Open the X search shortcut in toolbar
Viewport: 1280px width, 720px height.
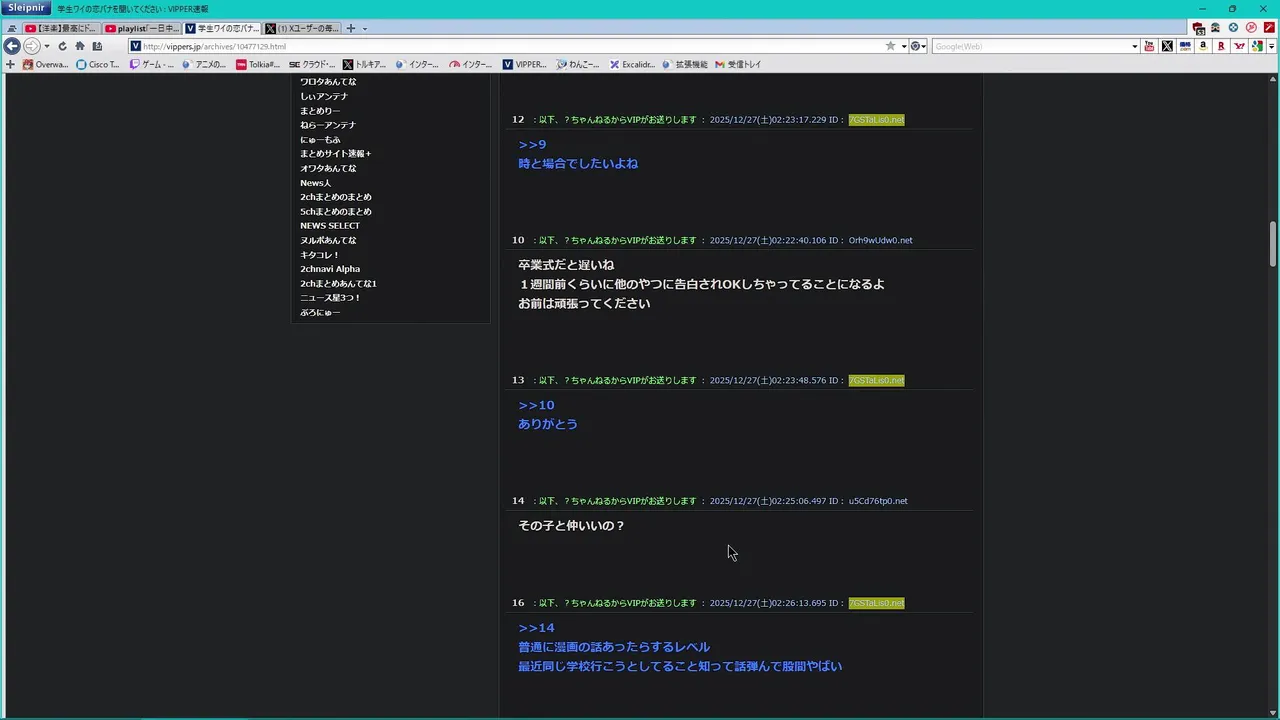pos(1167,46)
